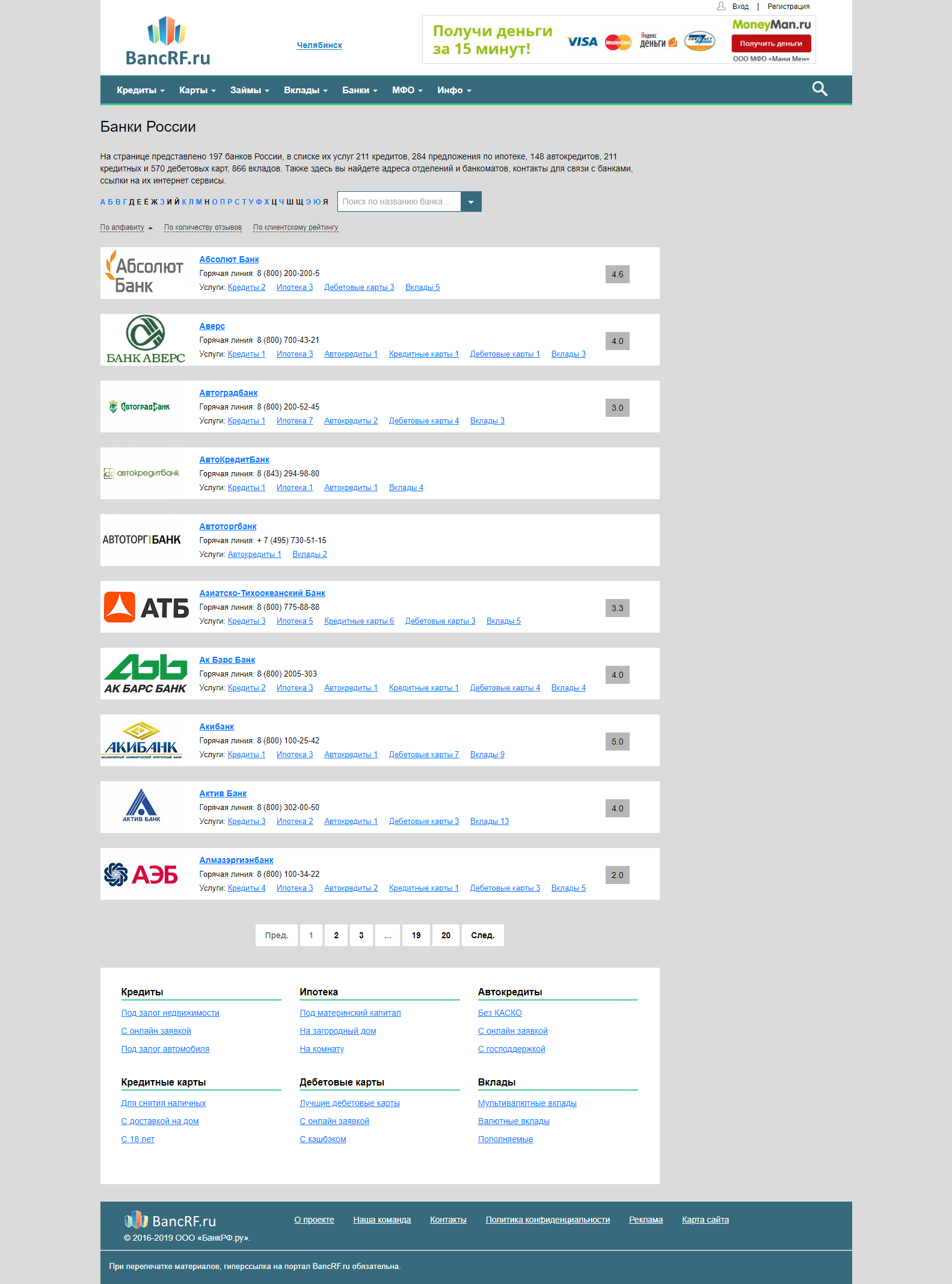
Task: Open Под материнский капитал mortgage link
Action: pyautogui.click(x=350, y=1013)
